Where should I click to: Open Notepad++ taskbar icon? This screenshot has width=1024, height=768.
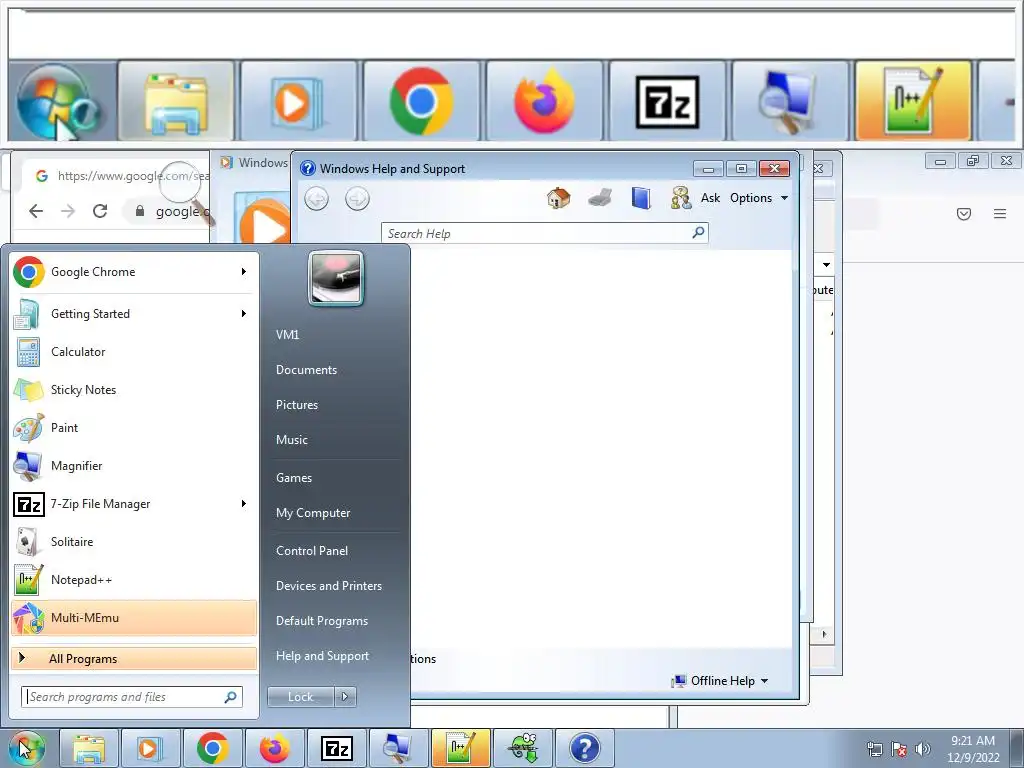460,748
